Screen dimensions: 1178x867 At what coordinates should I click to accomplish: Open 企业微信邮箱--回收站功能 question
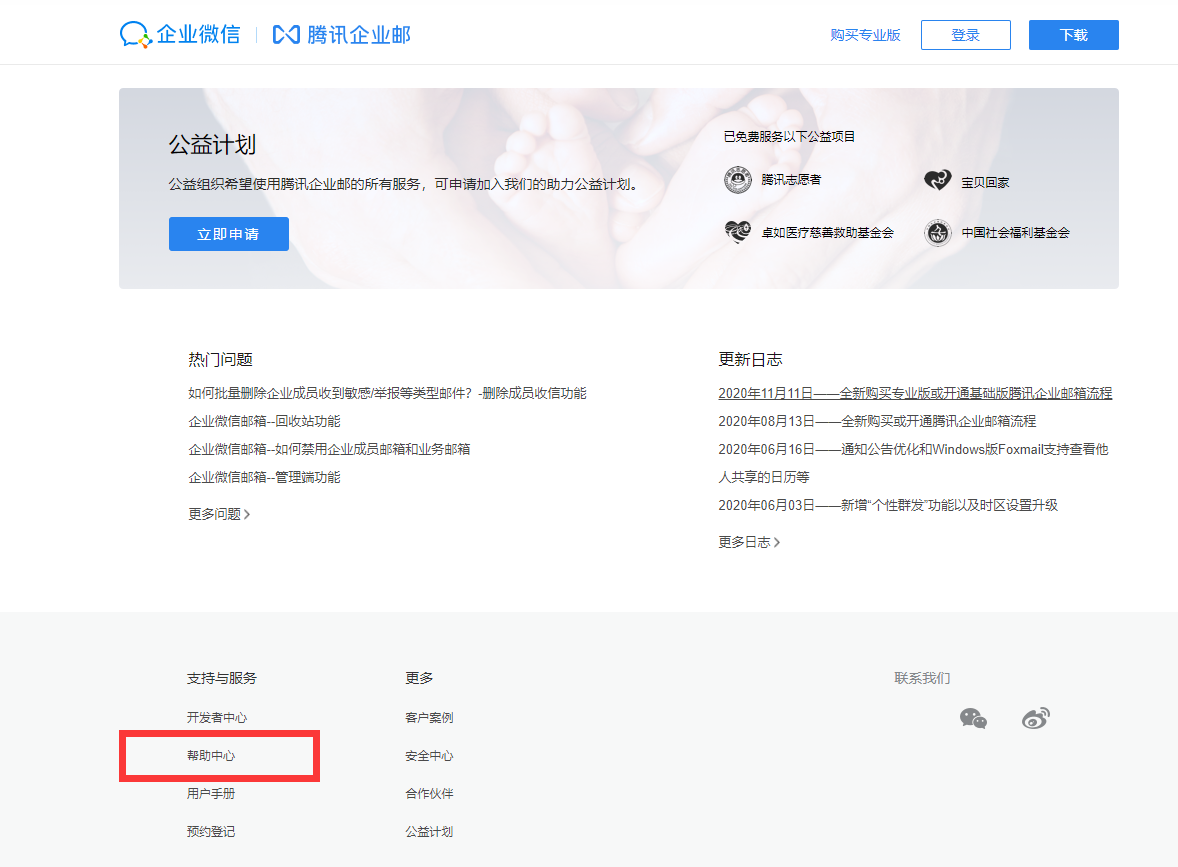click(x=264, y=421)
